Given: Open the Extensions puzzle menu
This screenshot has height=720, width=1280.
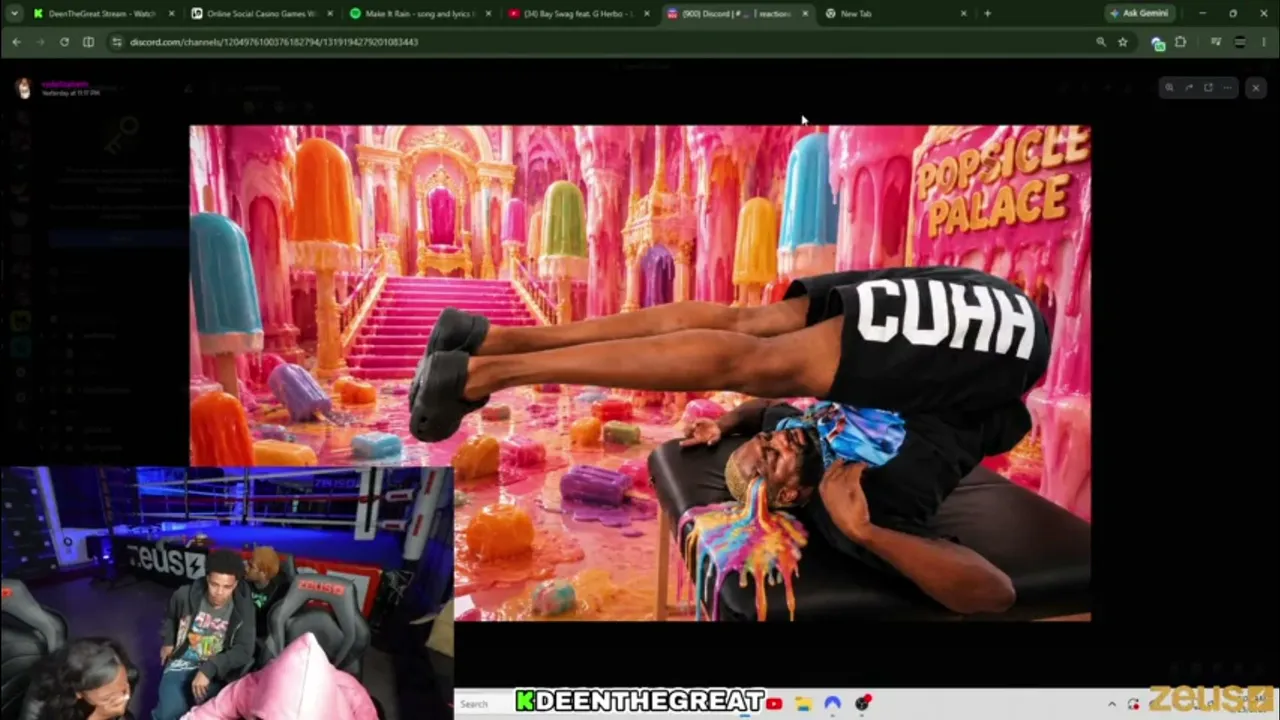Looking at the screenshot, I should 1181,42.
